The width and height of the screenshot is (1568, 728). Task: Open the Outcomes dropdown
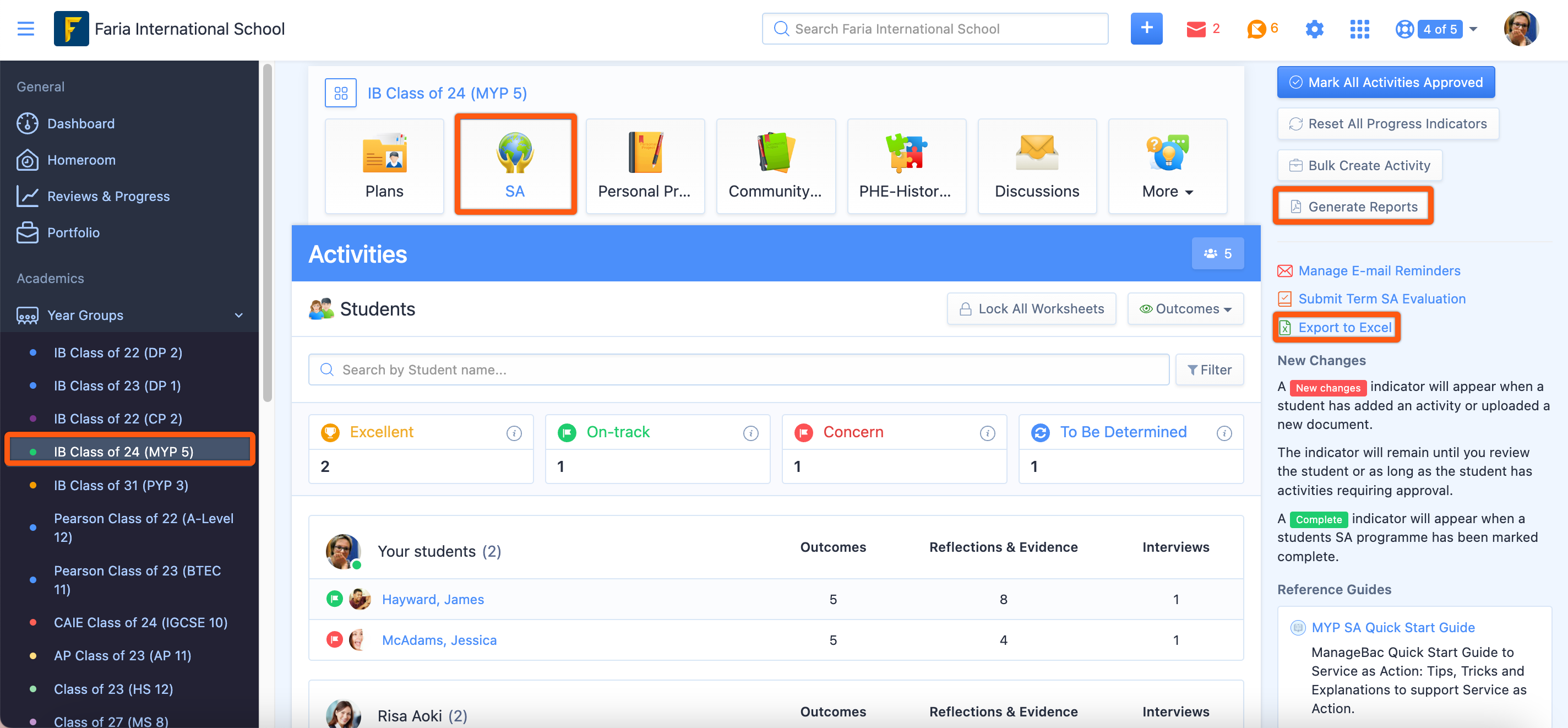point(1185,308)
